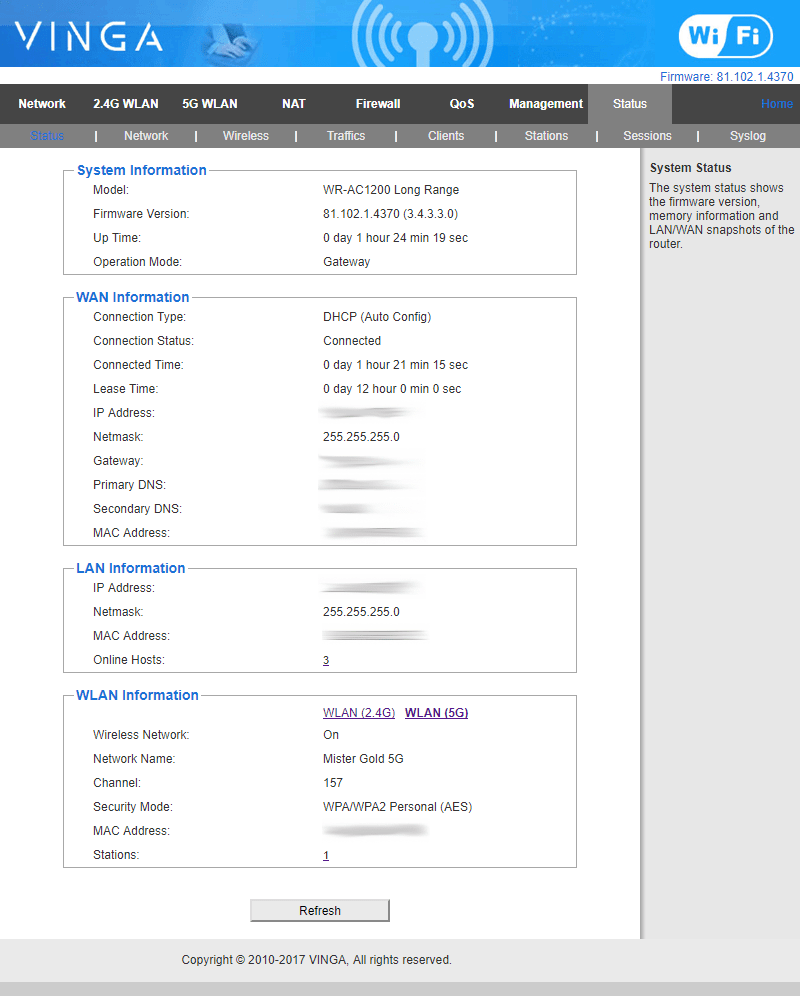This screenshot has height=996, width=800.
Task: Click the VINGA logo in header
Action: [88, 37]
